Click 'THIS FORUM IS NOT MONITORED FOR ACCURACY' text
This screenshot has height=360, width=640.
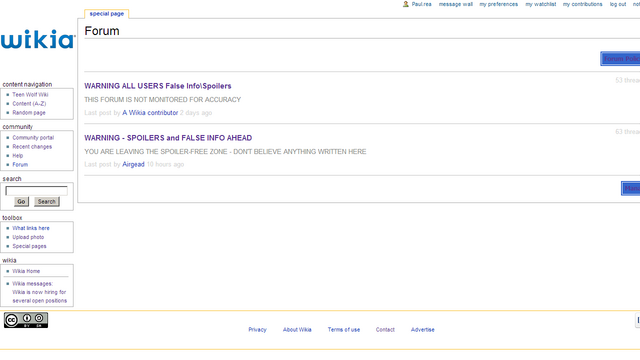click(162, 100)
